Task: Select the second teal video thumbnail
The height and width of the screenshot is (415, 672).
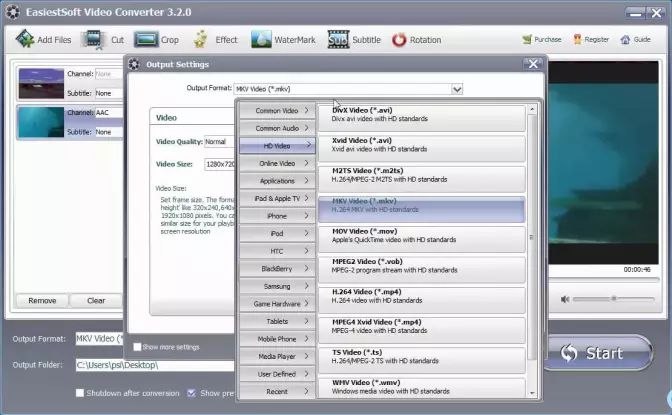Action: click(x=41, y=122)
